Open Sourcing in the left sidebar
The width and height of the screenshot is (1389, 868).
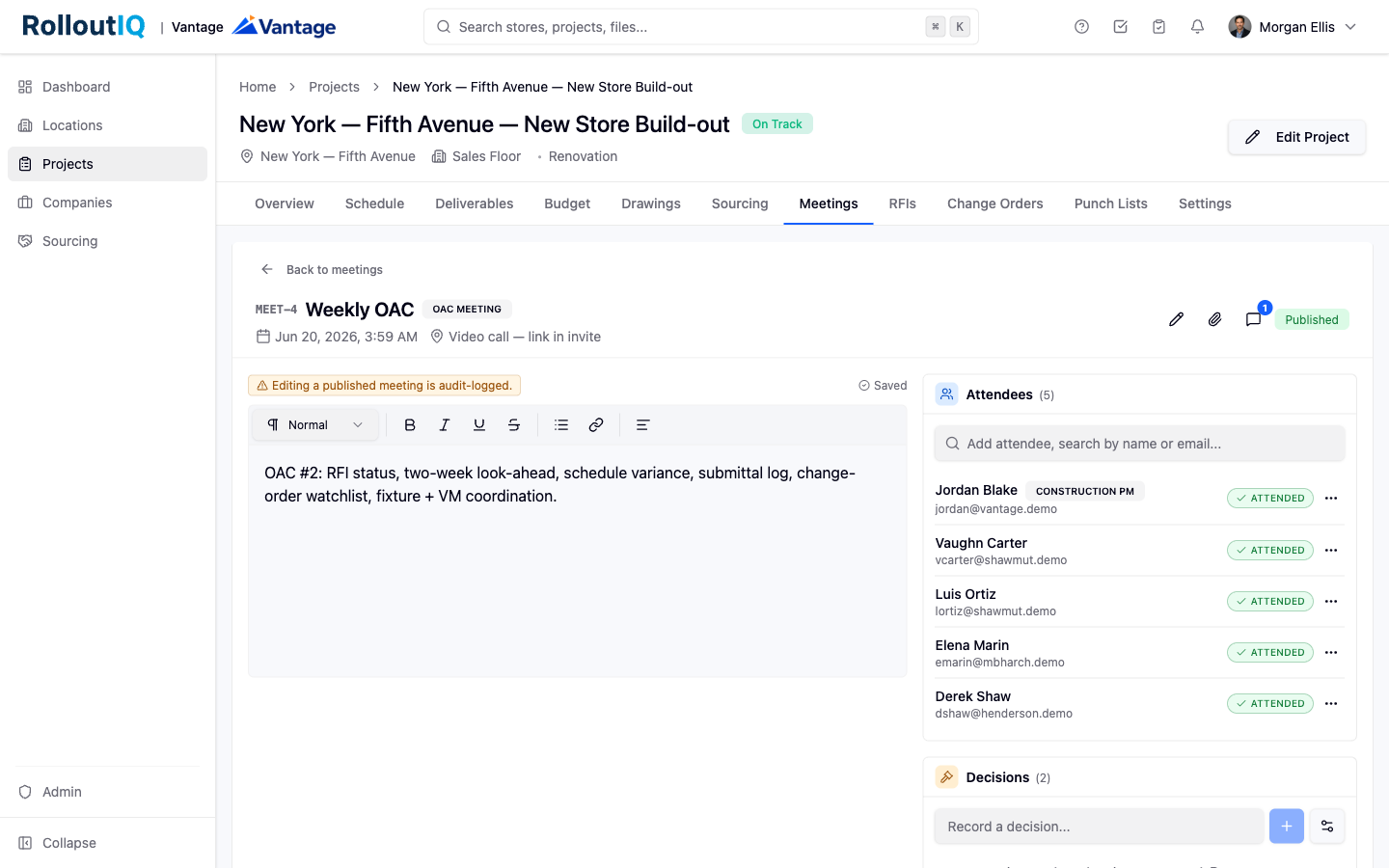click(107, 241)
